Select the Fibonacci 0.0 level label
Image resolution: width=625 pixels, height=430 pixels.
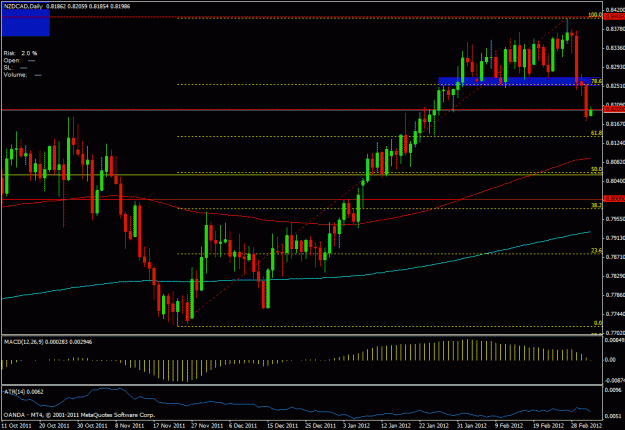pyautogui.click(x=598, y=323)
